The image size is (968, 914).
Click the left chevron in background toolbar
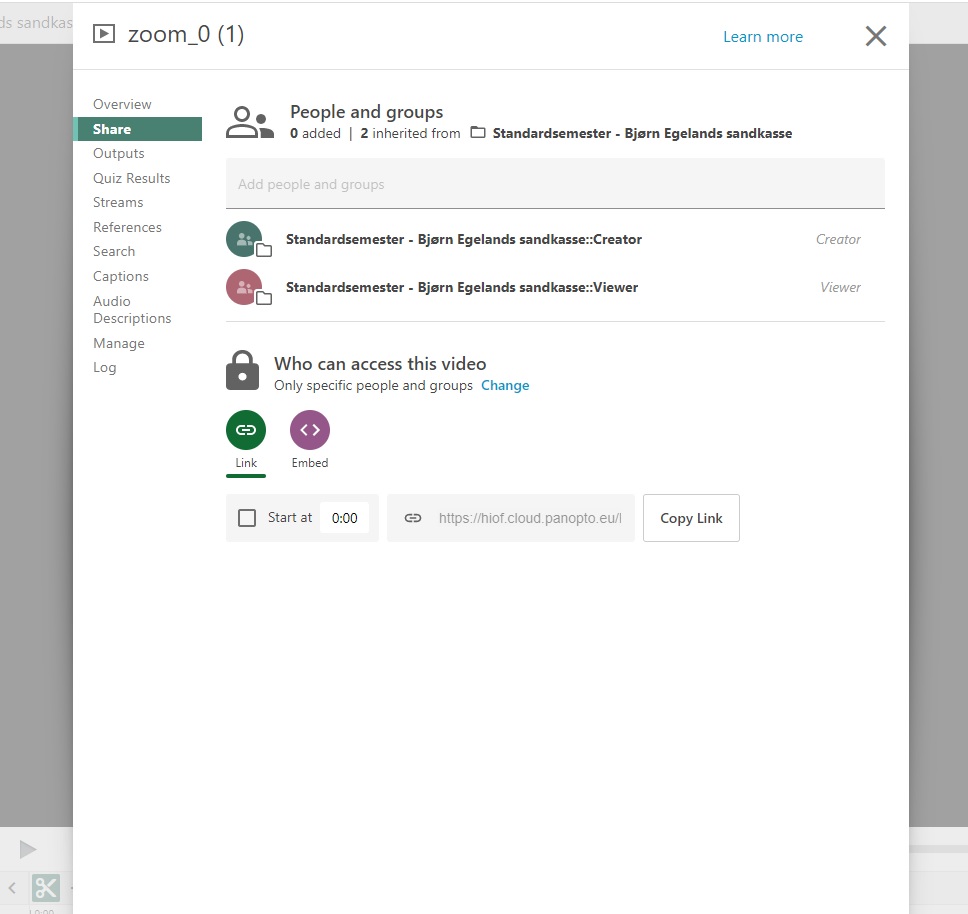[x=12, y=888]
